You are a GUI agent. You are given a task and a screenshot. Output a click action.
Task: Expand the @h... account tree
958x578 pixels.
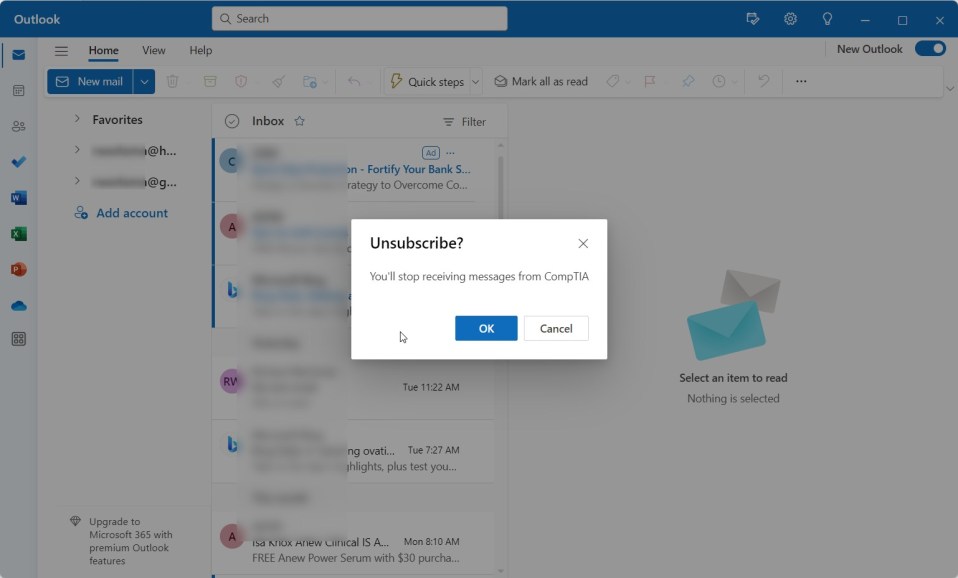click(x=77, y=150)
